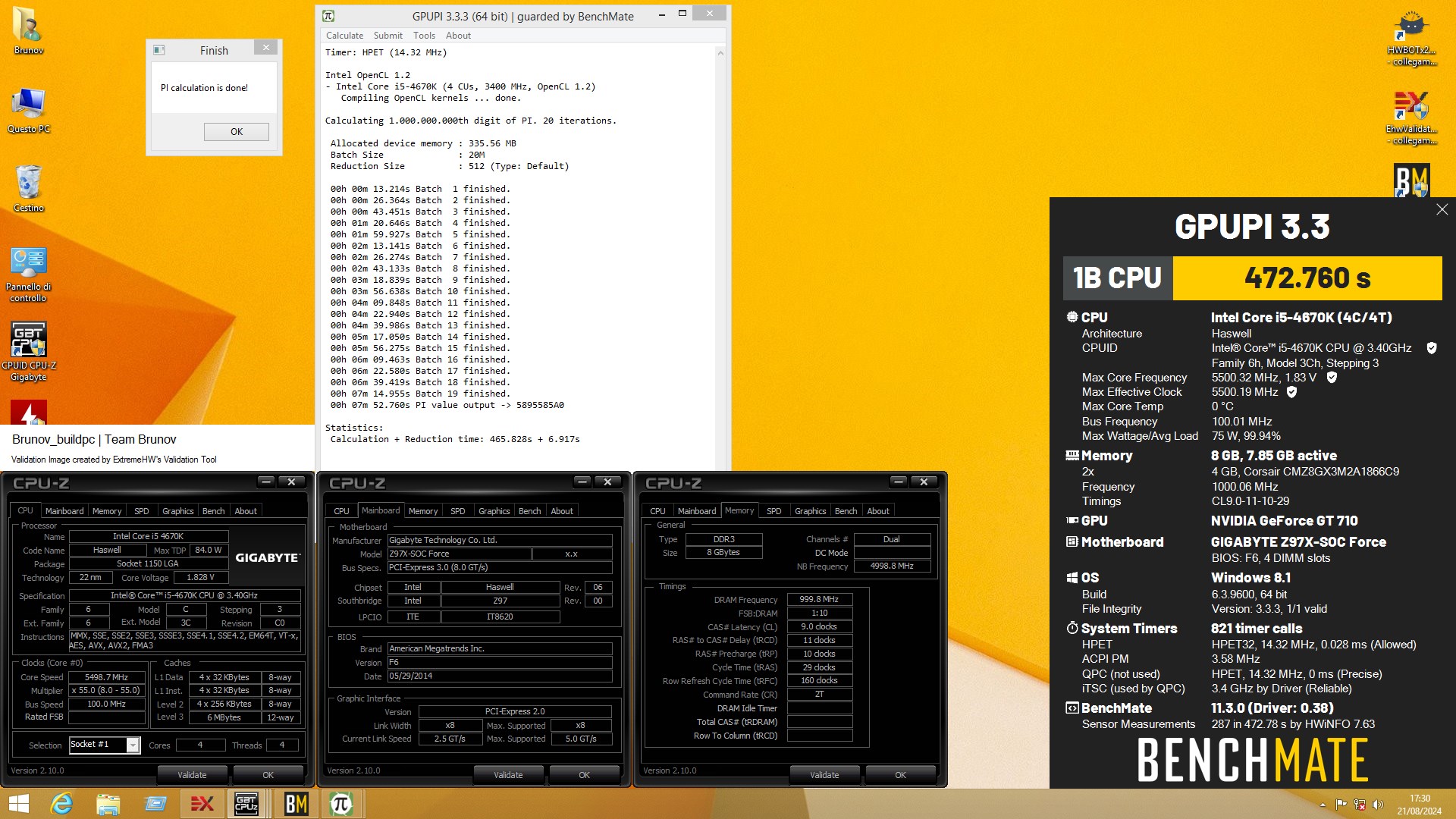Screen dimensions: 1456x819
Task: Click the shield icon next to Max Effective Clock
Action: click(x=1291, y=392)
